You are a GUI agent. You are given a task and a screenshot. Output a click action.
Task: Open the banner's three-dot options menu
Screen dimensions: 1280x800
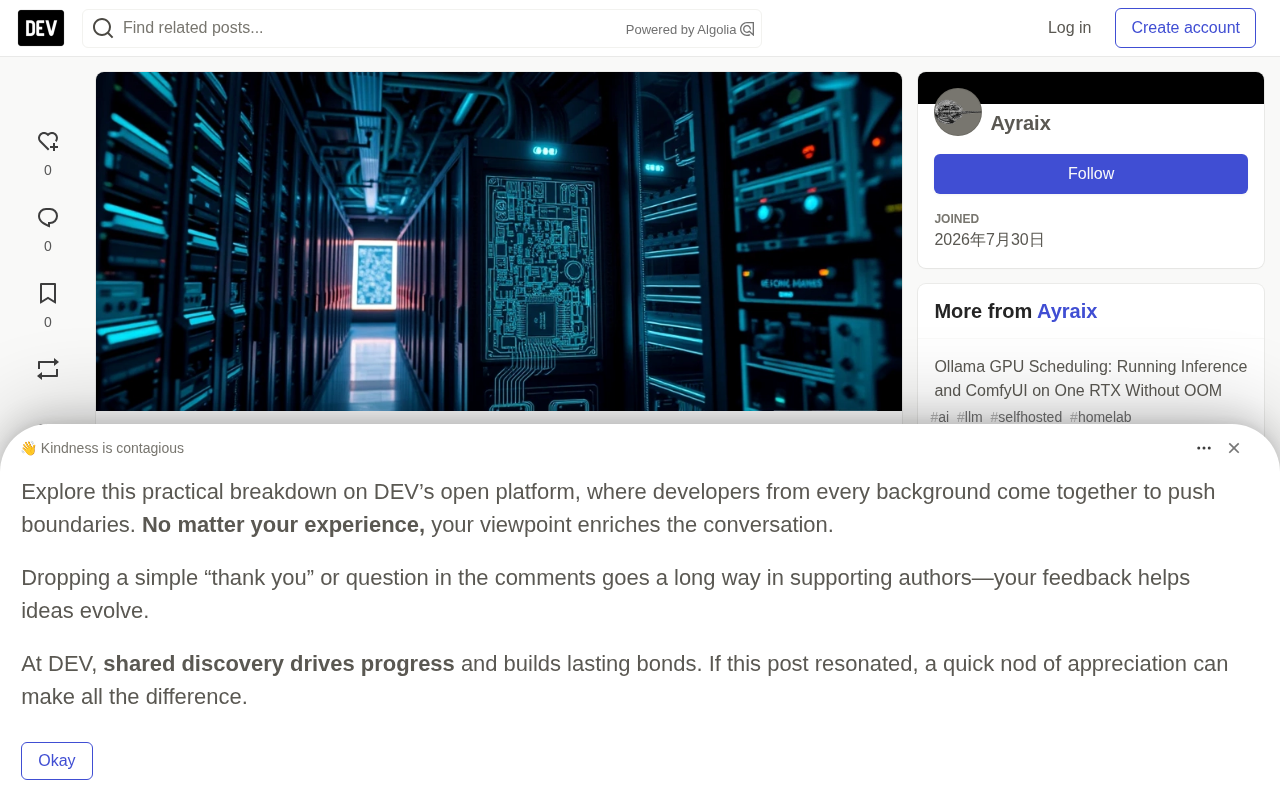1204,448
